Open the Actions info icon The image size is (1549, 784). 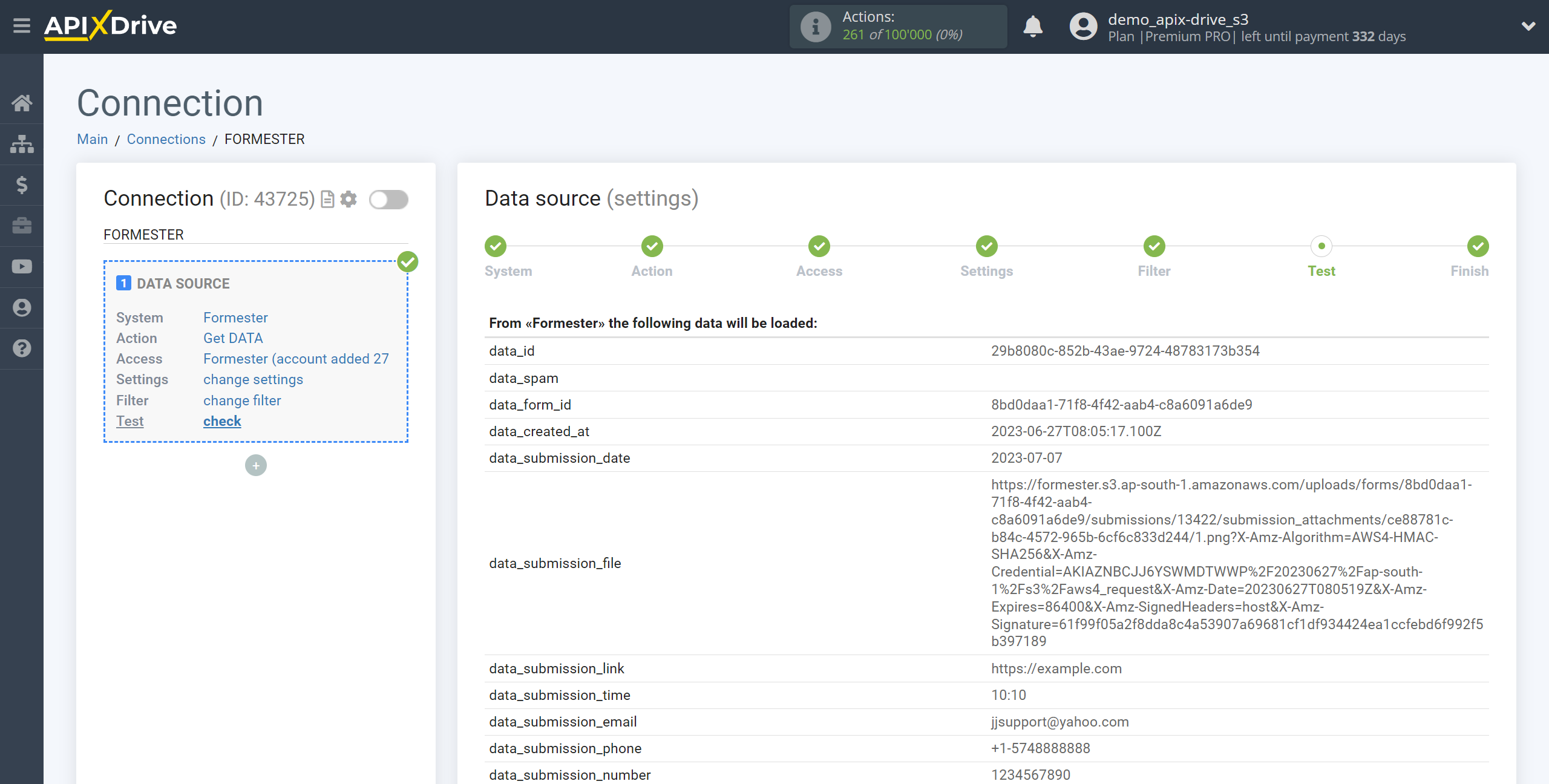(816, 27)
